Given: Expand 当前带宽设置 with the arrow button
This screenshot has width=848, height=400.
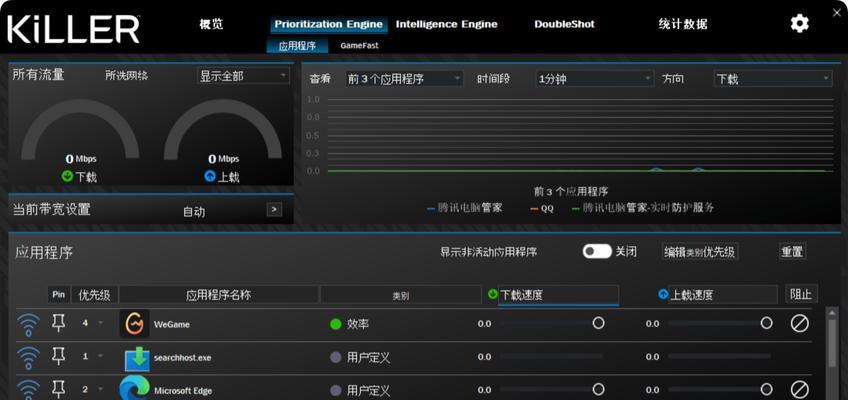Looking at the screenshot, I should pyautogui.click(x=274, y=209).
